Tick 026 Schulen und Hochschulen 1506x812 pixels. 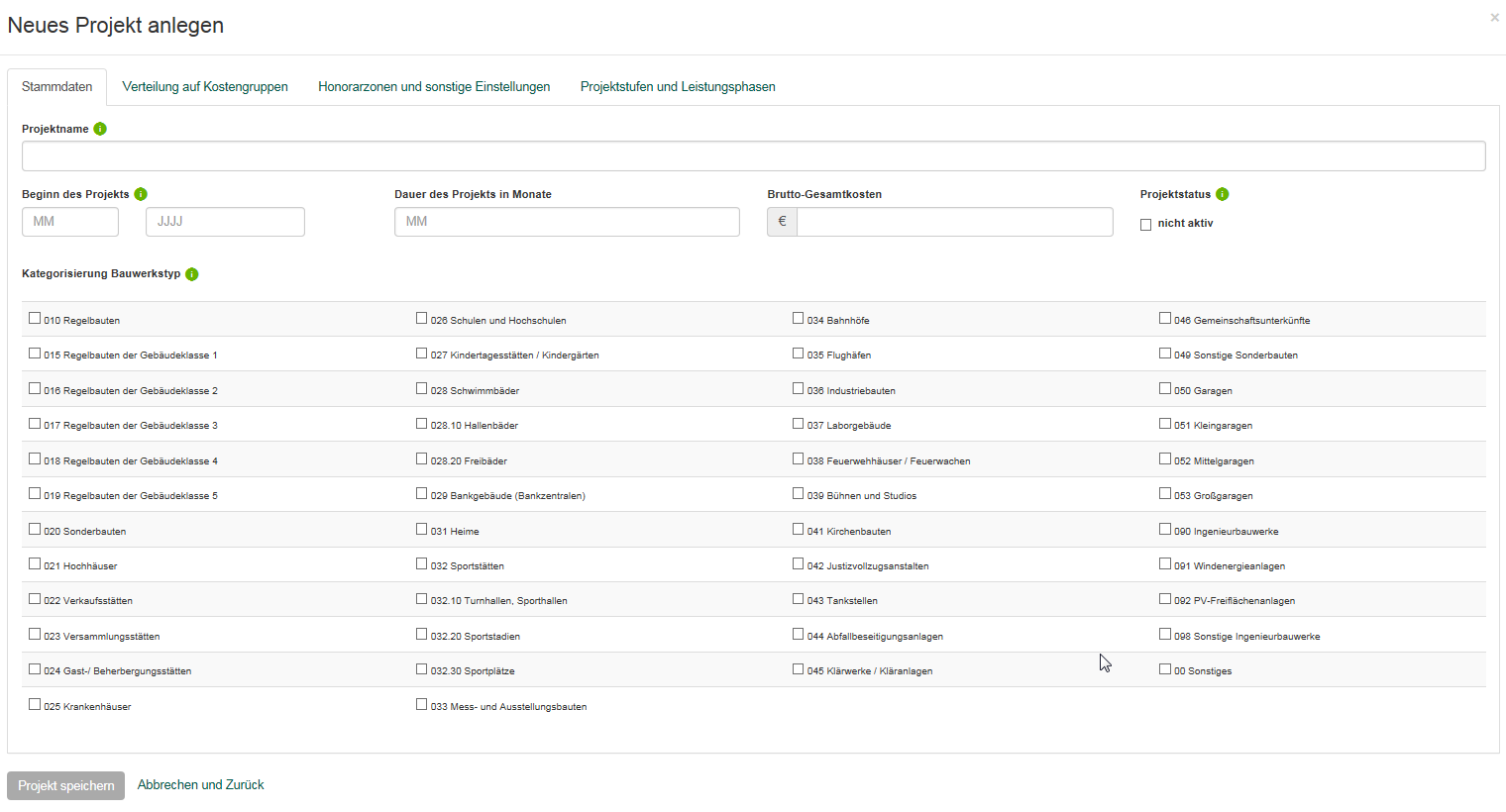(x=422, y=319)
